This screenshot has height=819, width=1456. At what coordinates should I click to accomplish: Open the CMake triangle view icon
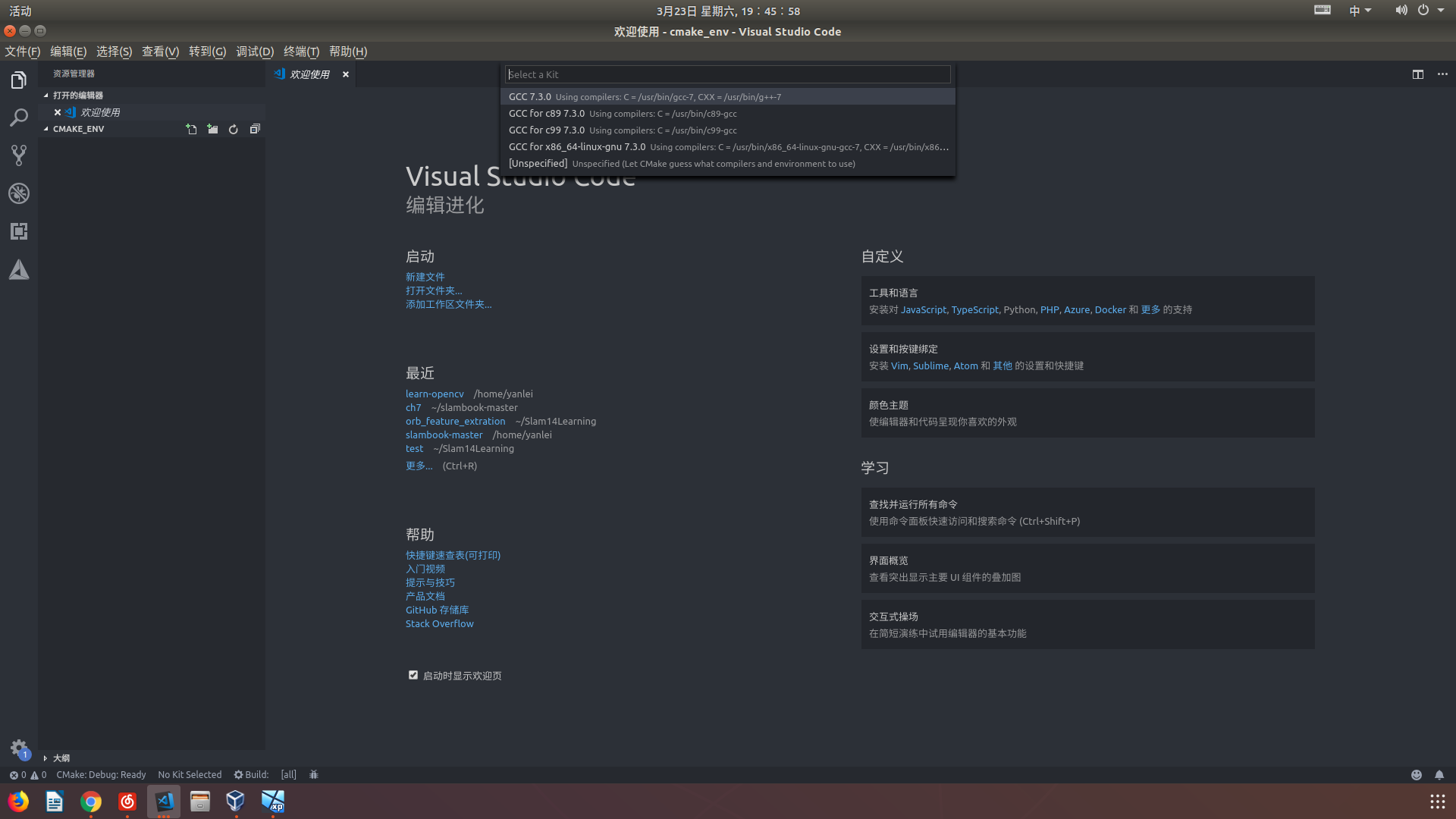[x=19, y=270]
